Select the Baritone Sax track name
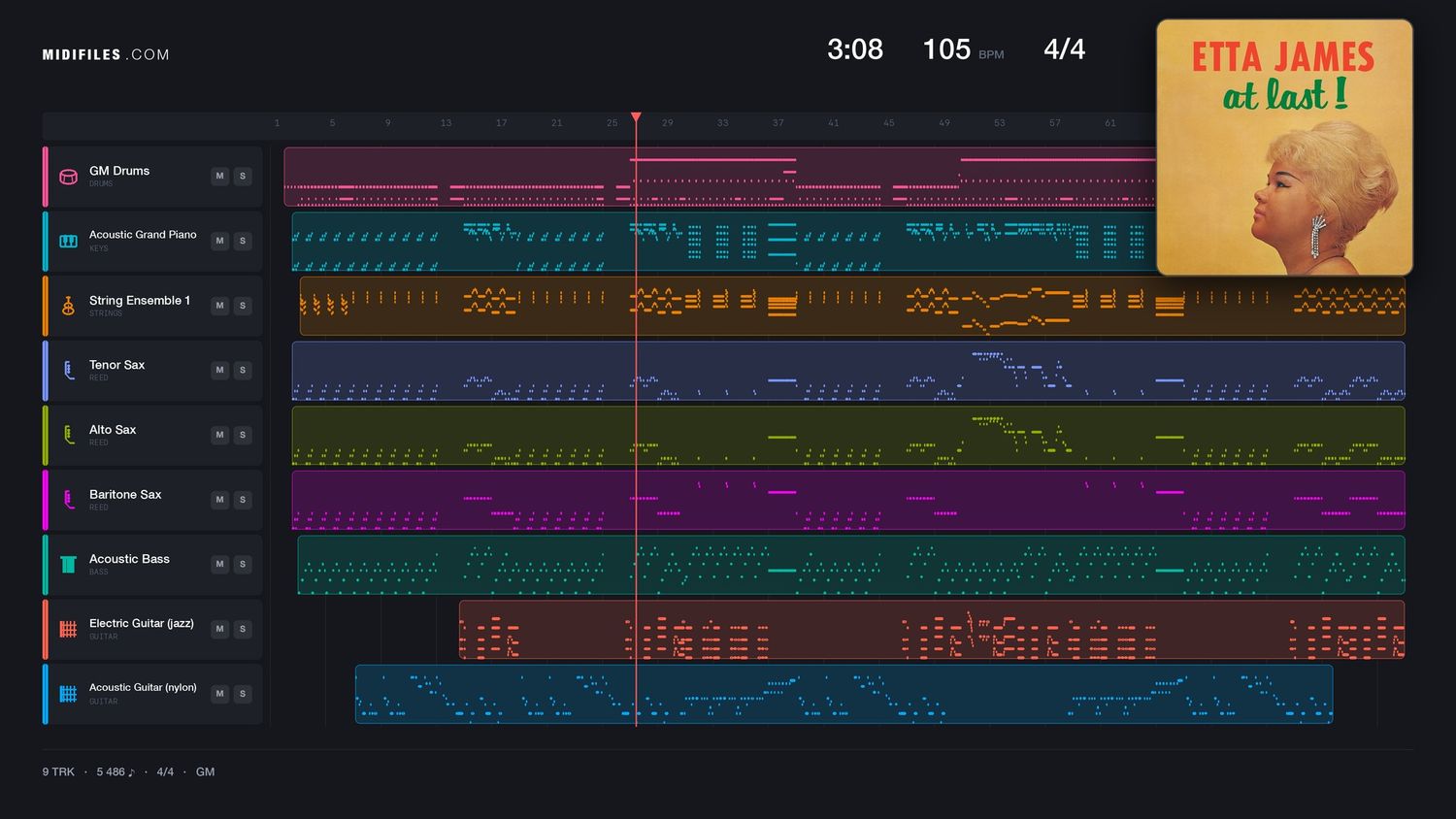 125,494
